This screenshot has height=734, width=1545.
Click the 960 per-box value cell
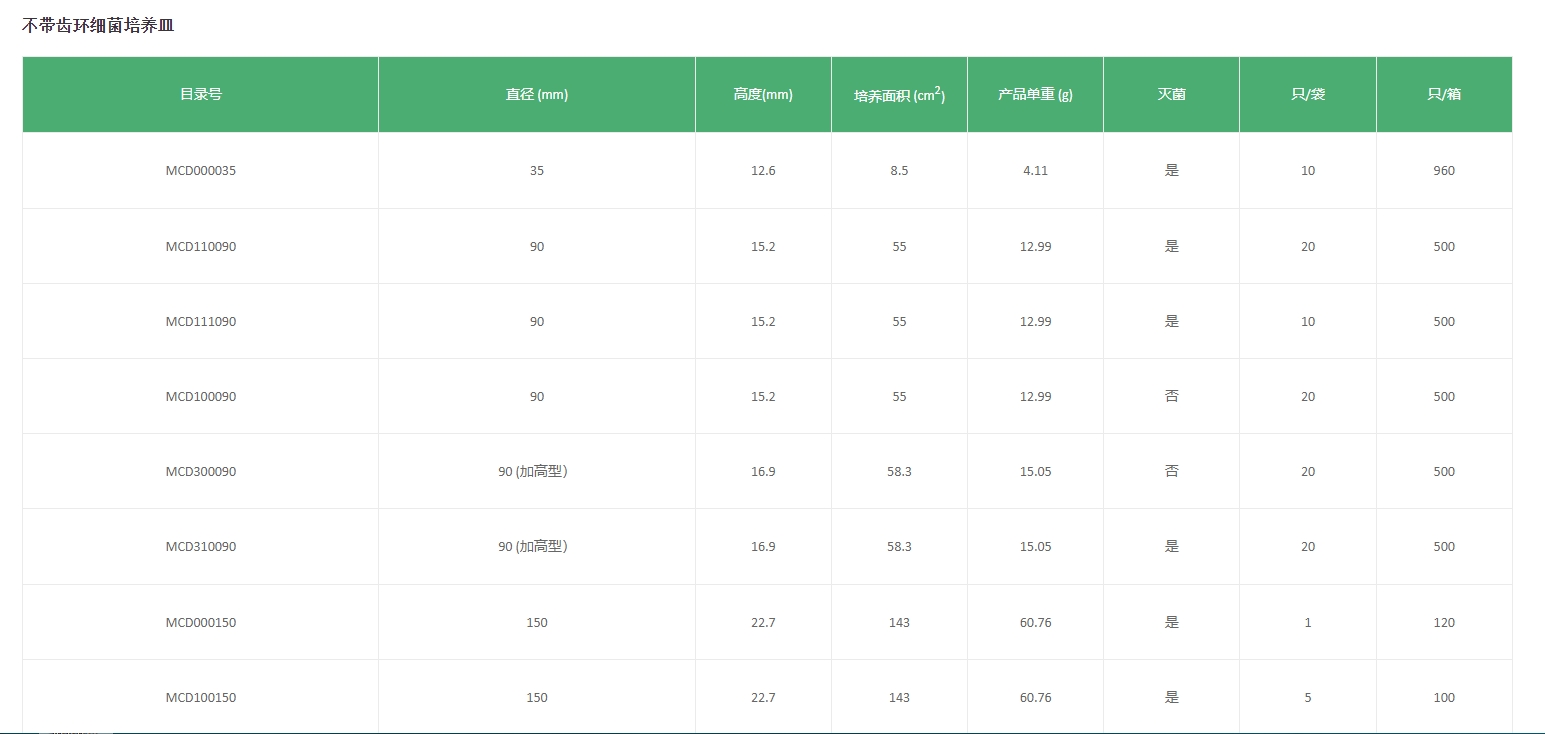coord(1444,171)
